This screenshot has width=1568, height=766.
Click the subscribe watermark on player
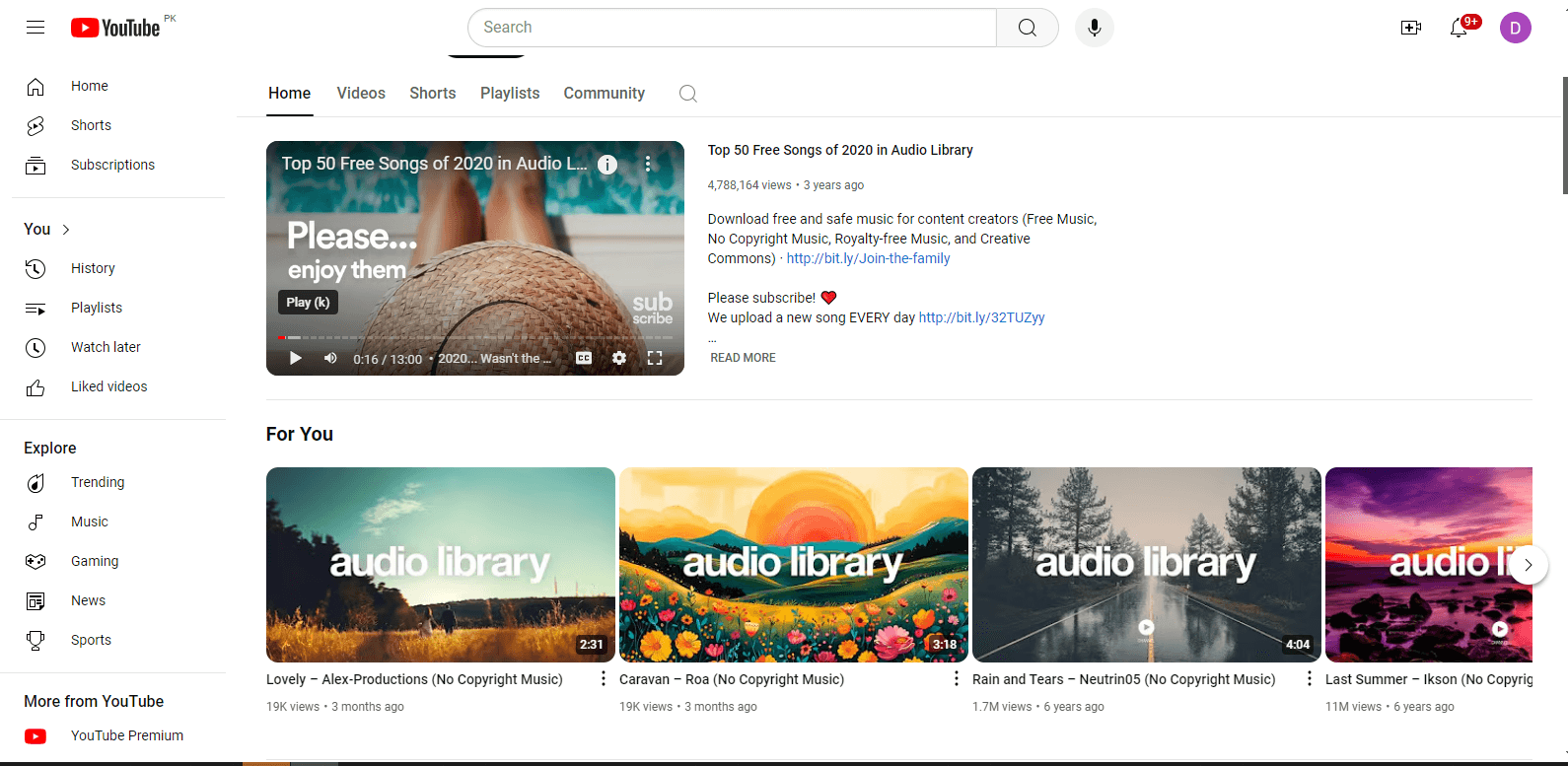tap(653, 308)
